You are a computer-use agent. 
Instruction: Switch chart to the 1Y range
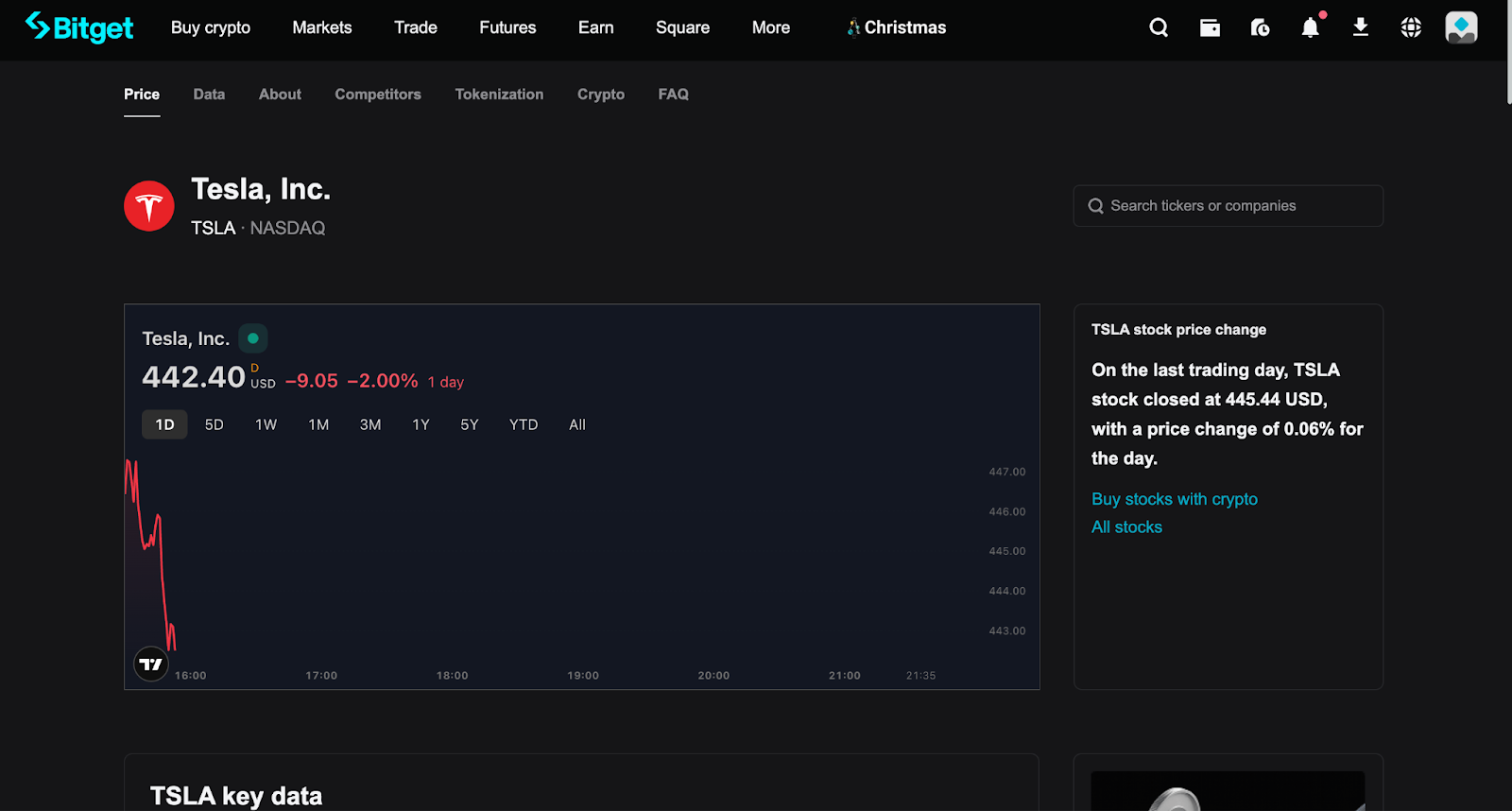click(x=421, y=425)
